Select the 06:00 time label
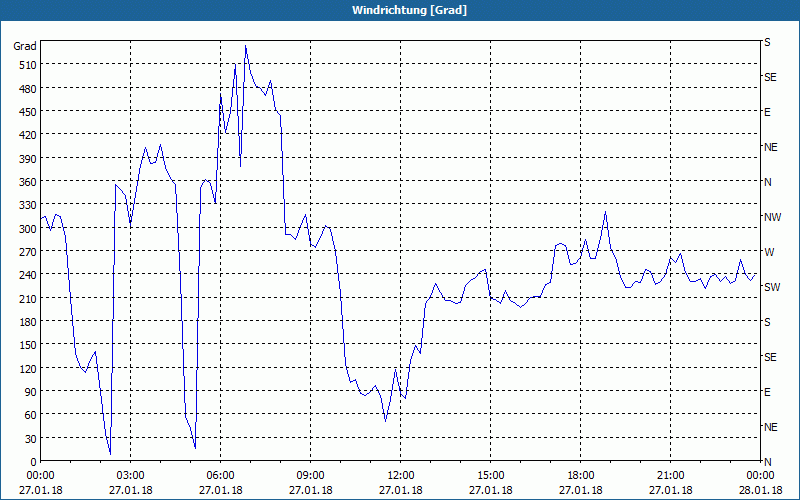Screen dimensions: 800x500 (x=220, y=476)
